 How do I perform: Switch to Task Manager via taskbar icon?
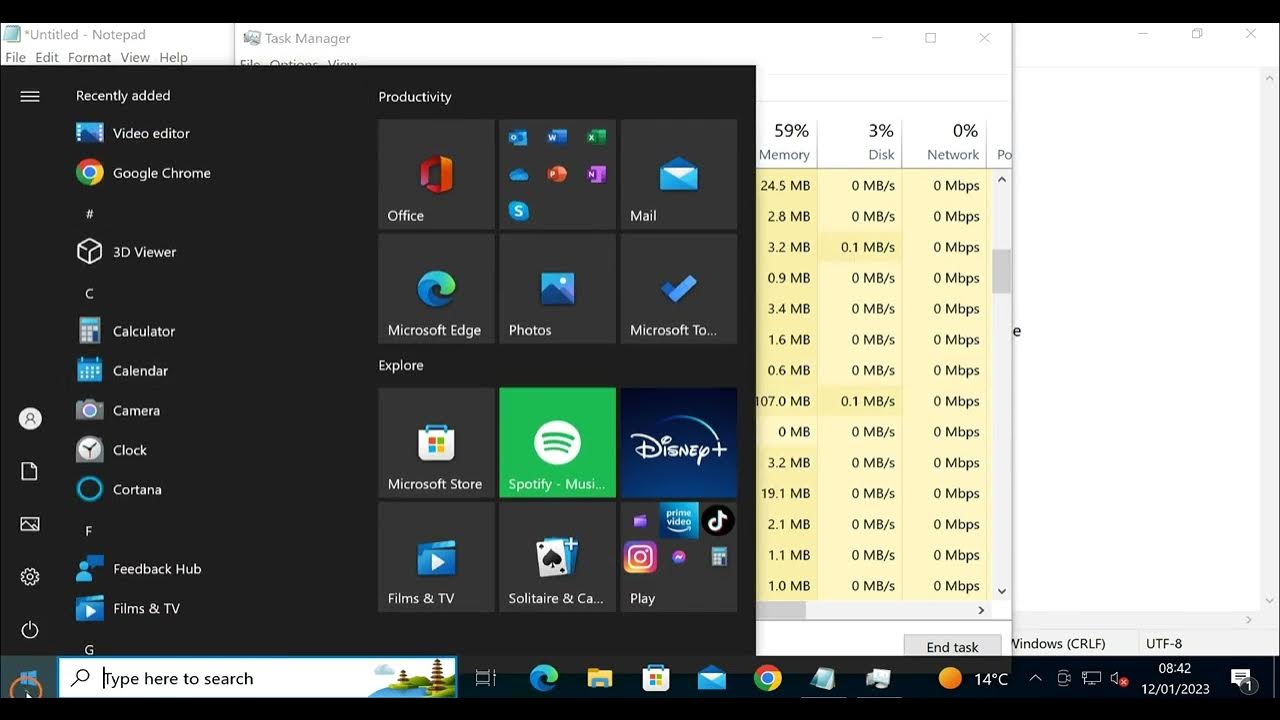pos(879,678)
